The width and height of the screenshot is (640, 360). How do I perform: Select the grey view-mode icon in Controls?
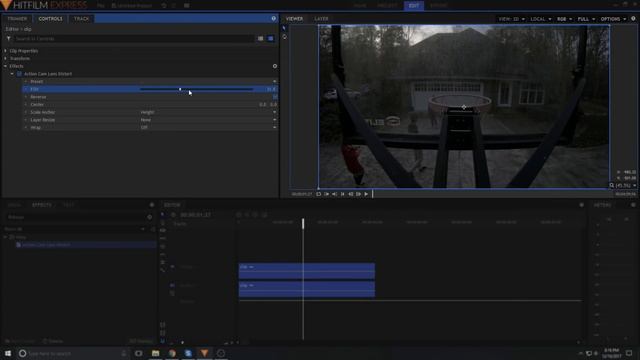click(260, 38)
